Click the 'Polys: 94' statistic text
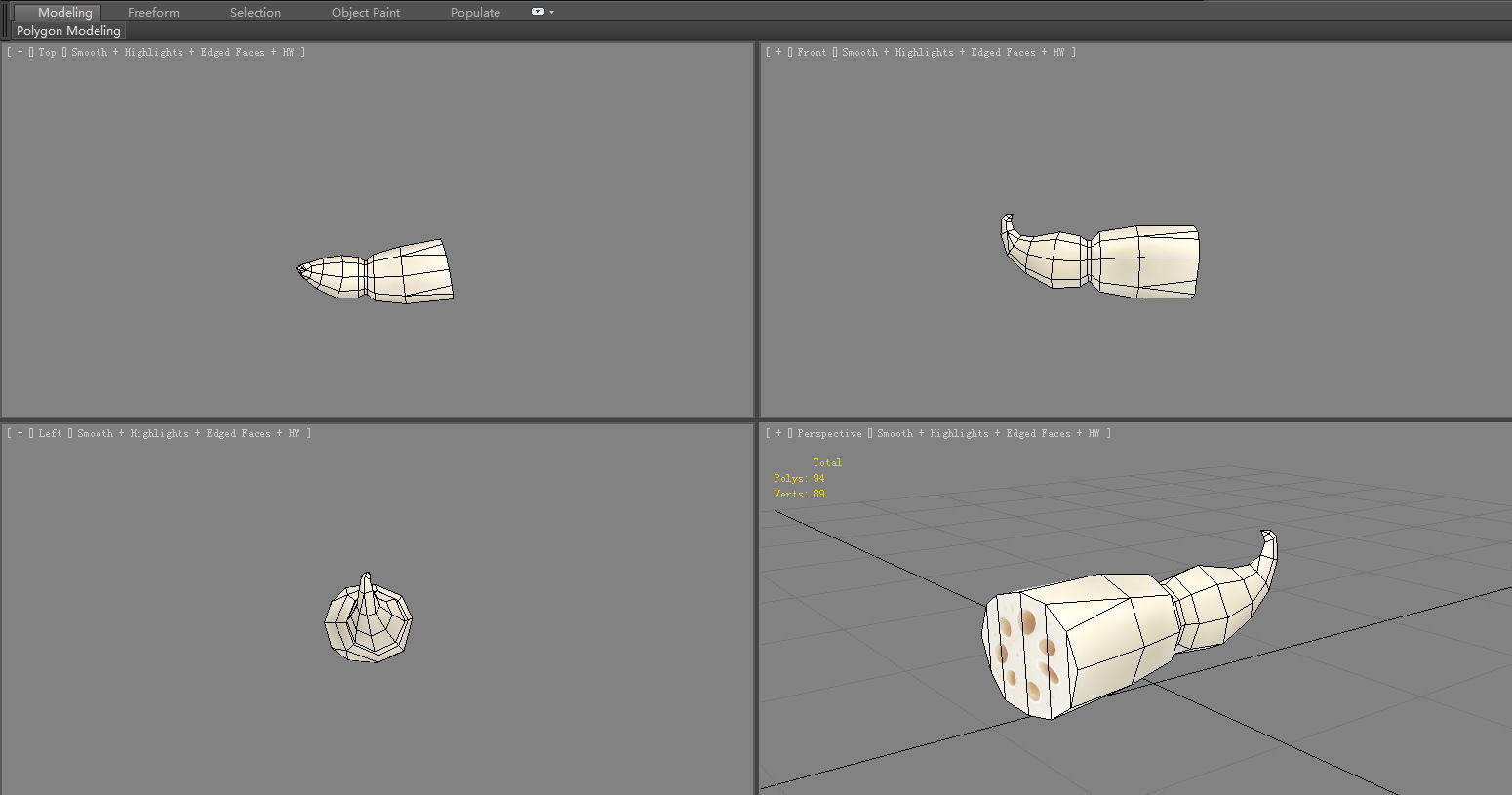This screenshot has height=795, width=1512. (799, 478)
